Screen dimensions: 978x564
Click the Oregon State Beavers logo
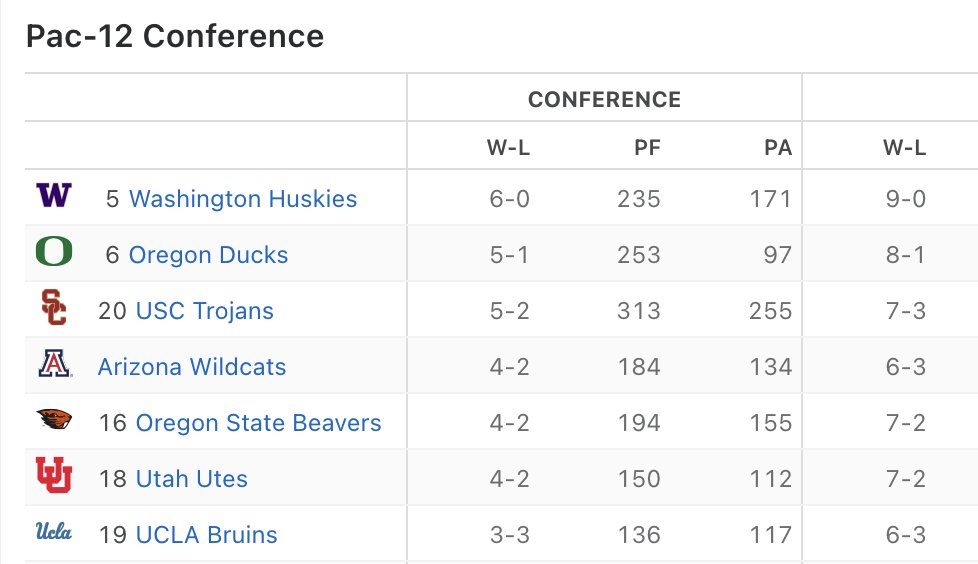pos(54,419)
